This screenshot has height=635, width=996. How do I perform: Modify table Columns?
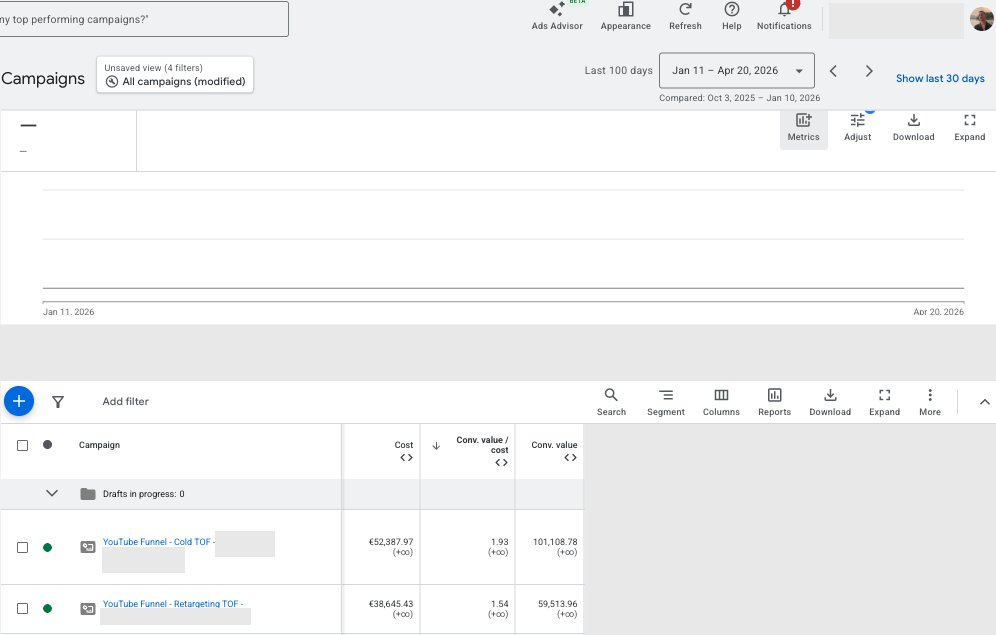click(721, 402)
